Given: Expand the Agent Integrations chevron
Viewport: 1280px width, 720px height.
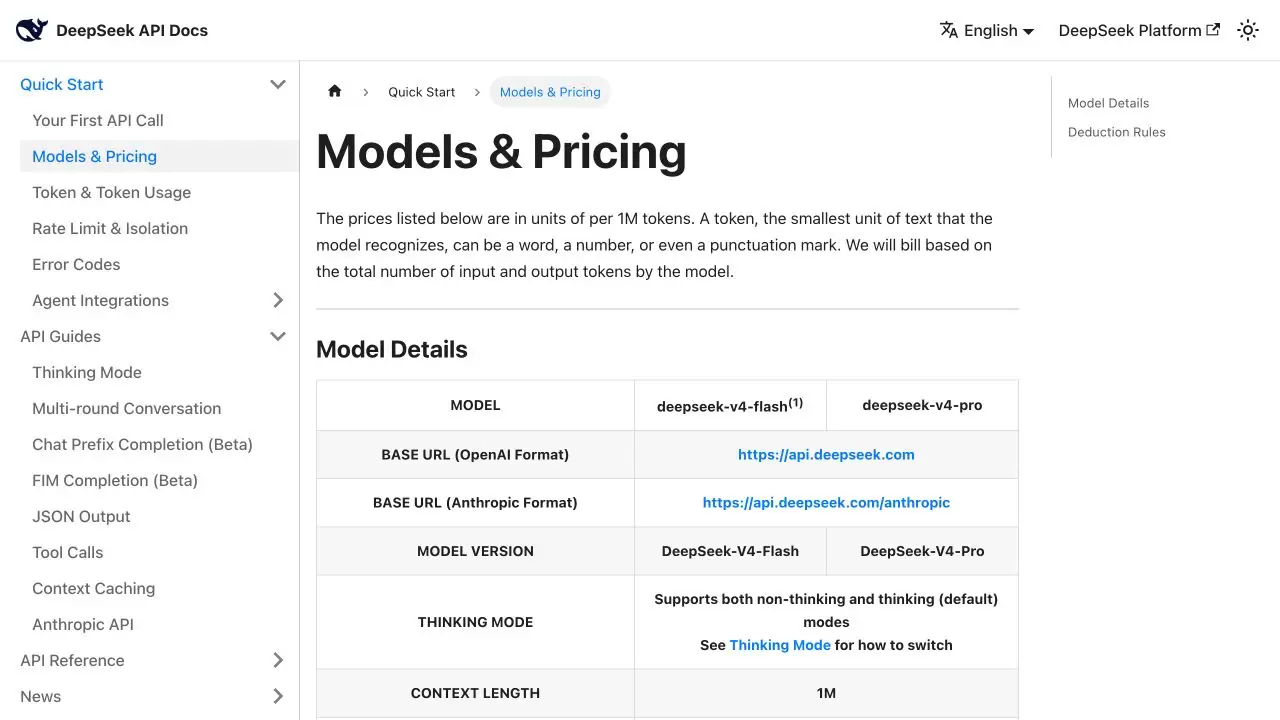Looking at the screenshot, I should (x=278, y=300).
